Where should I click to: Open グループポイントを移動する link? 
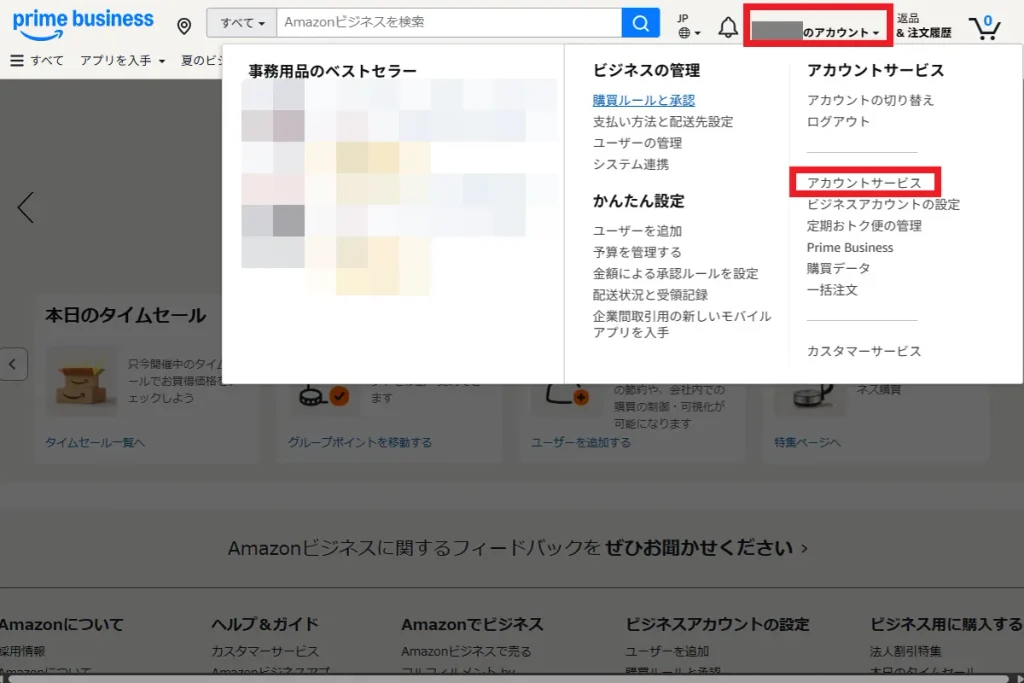click(x=360, y=443)
